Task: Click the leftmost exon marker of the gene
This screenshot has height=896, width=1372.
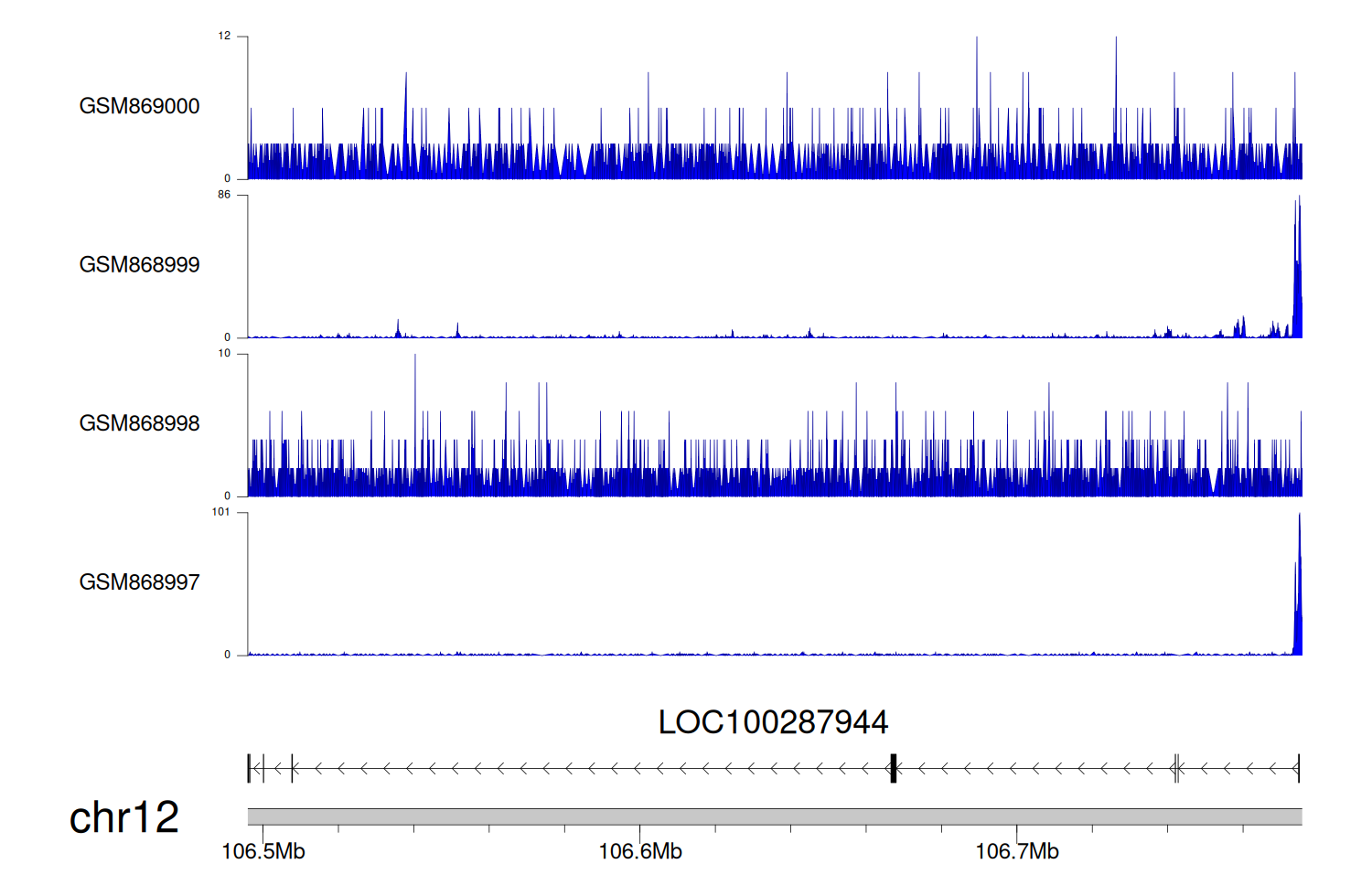Action: pyautogui.click(x=249, y=769)
